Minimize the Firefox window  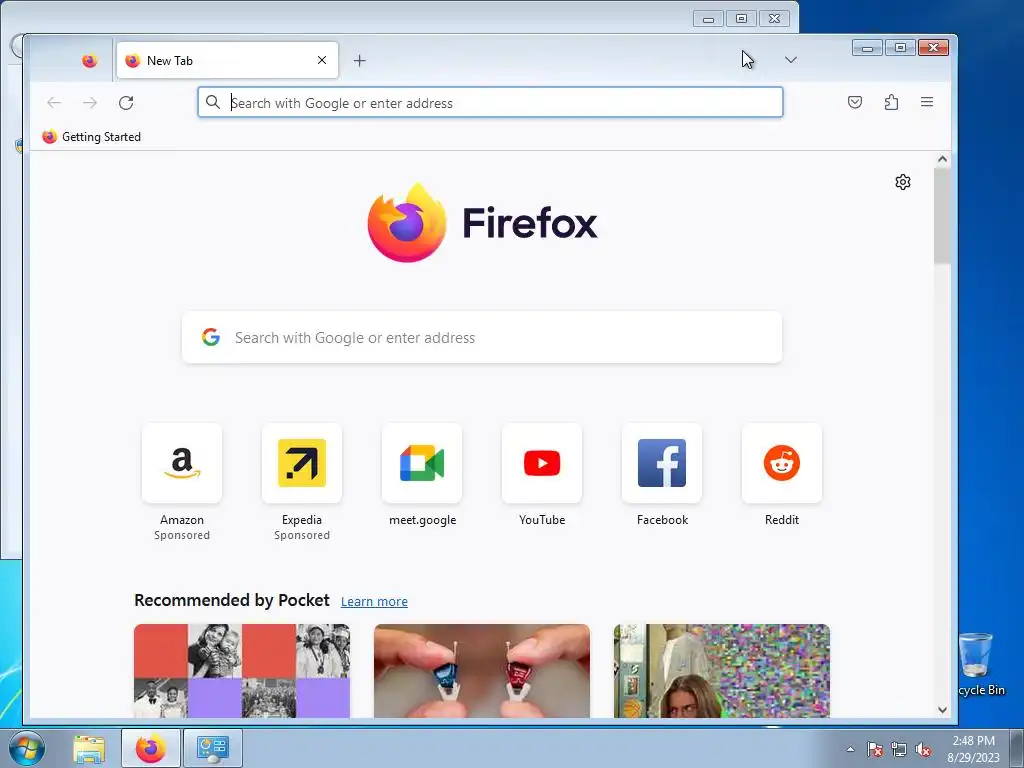(867, 48)
